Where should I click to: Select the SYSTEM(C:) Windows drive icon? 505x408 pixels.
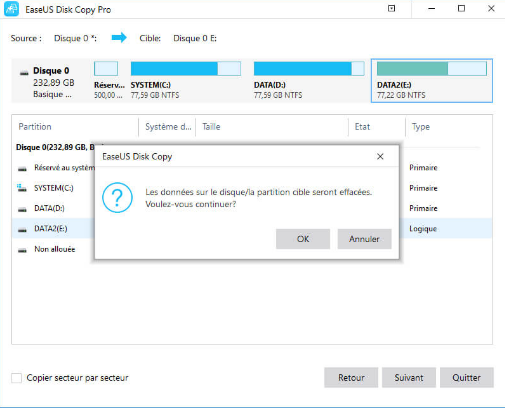coord(22,188)
